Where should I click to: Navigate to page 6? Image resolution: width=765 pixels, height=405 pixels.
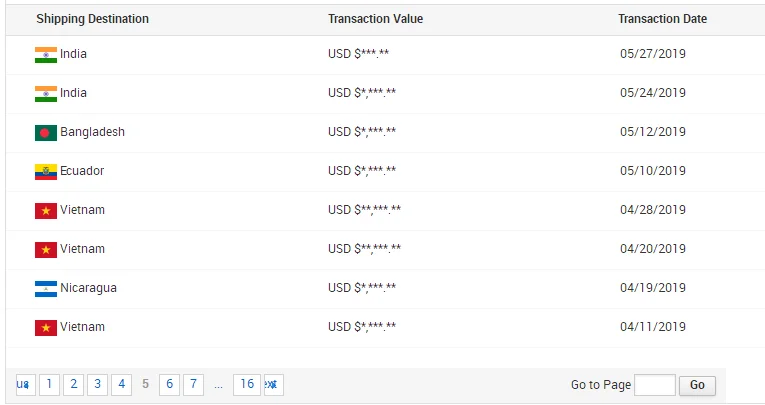tap(170, 384)
